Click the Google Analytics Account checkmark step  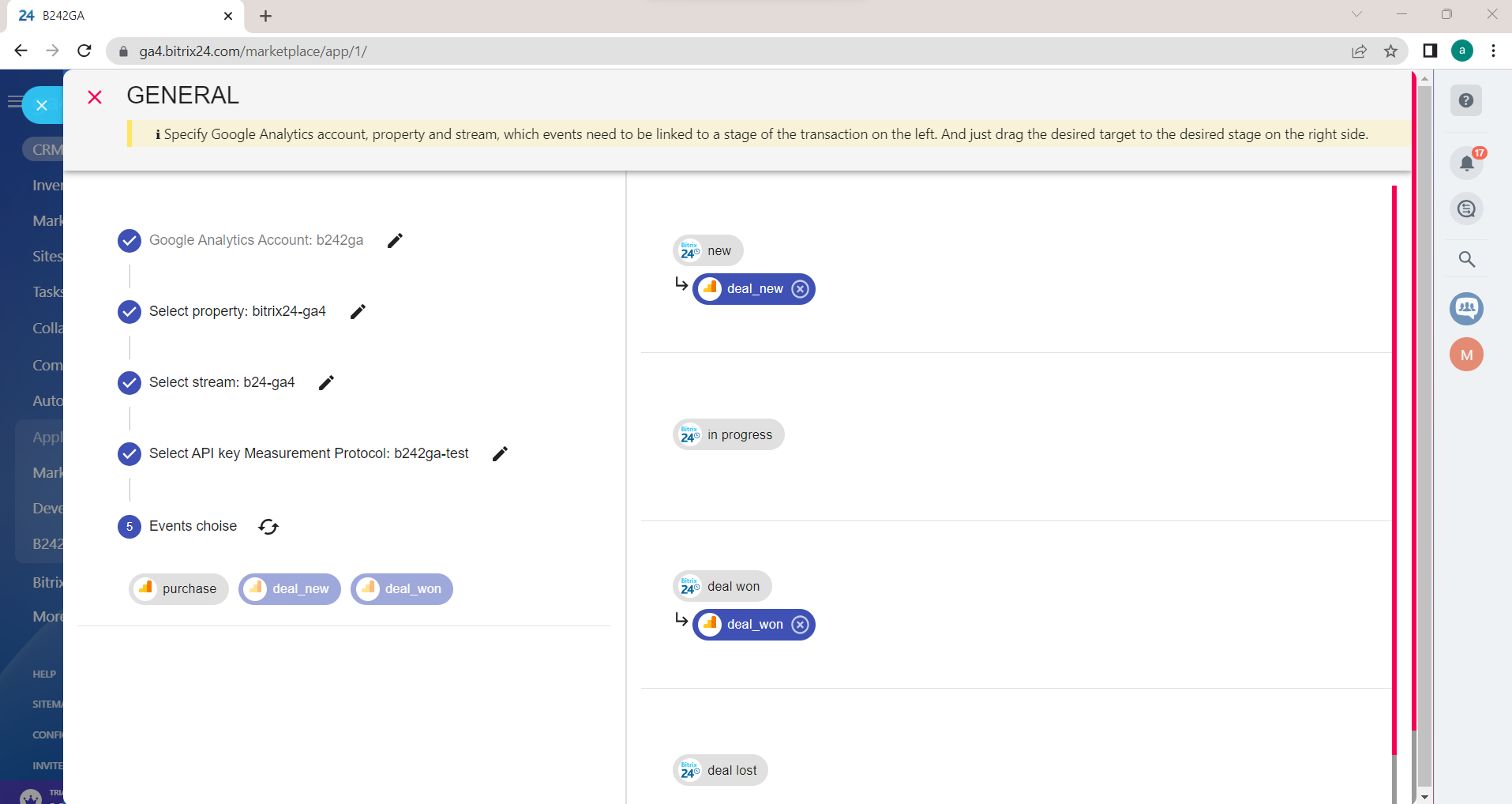click(129, 240)
